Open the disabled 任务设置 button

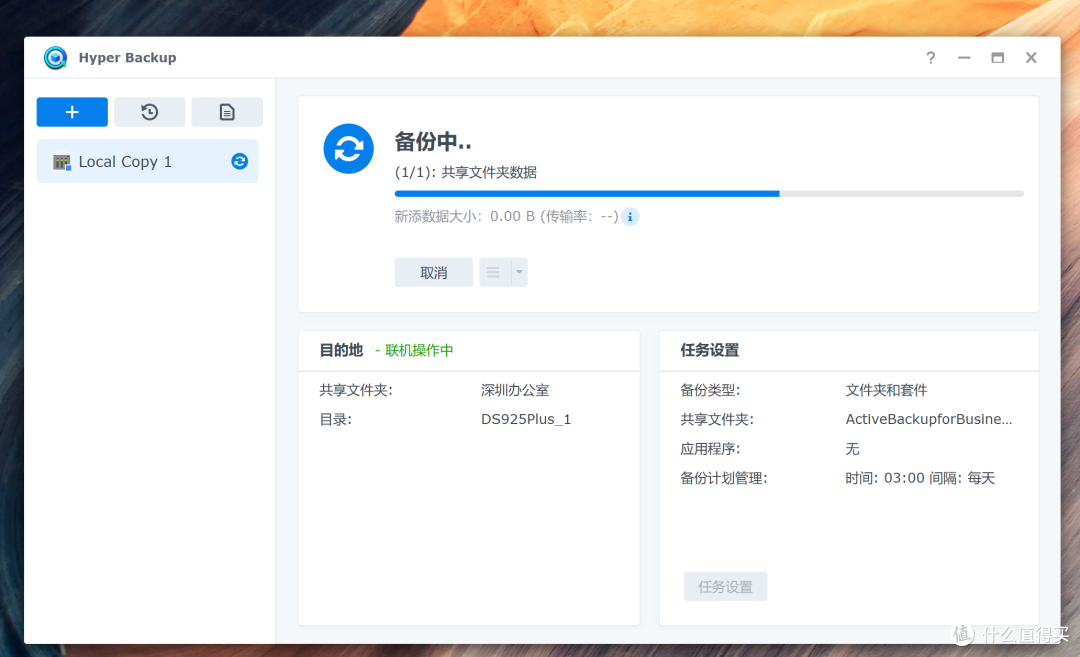tap(725, 587)
